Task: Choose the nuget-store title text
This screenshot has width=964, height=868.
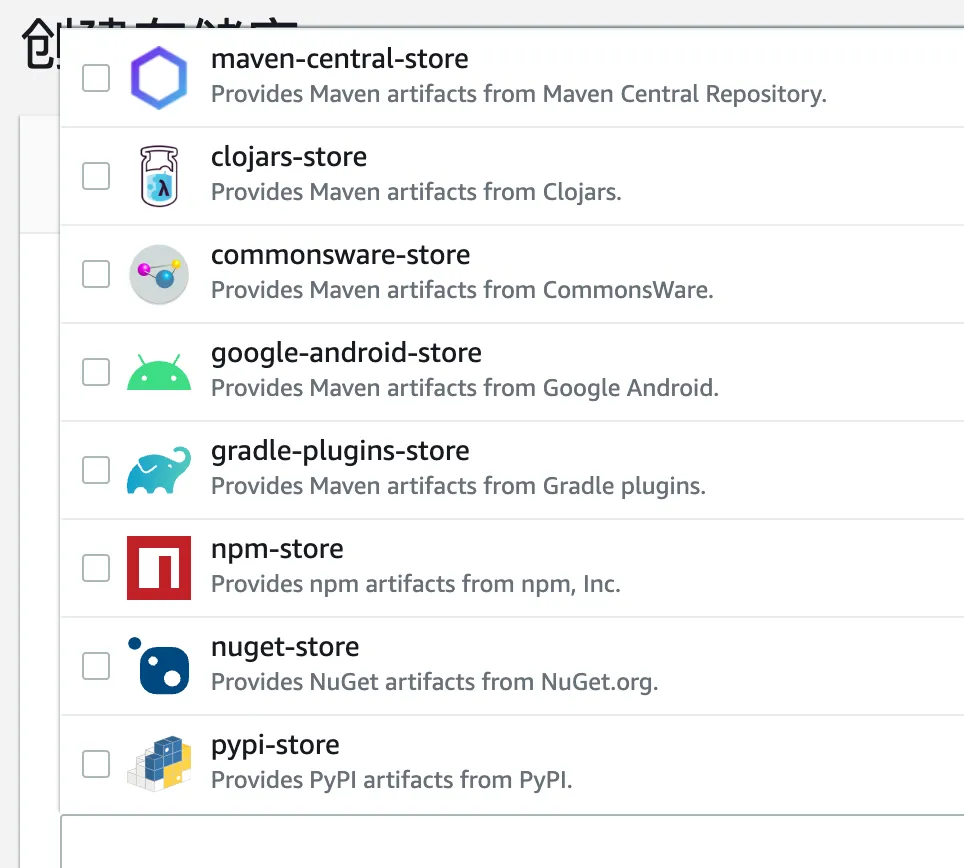Action: point(285,647)
